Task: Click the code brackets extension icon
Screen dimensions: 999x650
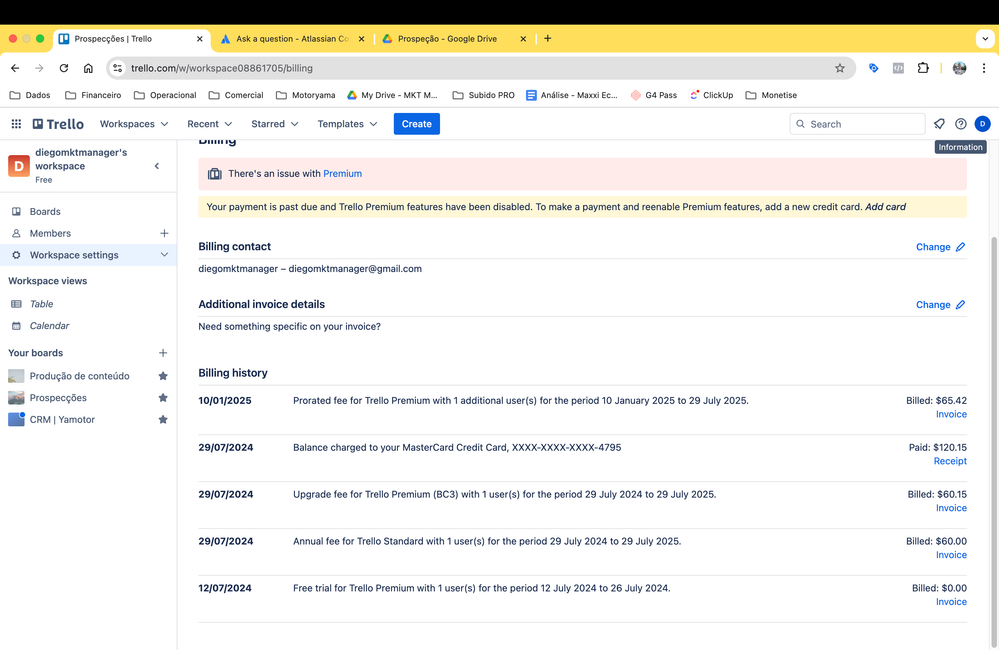Action: coord(898,68)
